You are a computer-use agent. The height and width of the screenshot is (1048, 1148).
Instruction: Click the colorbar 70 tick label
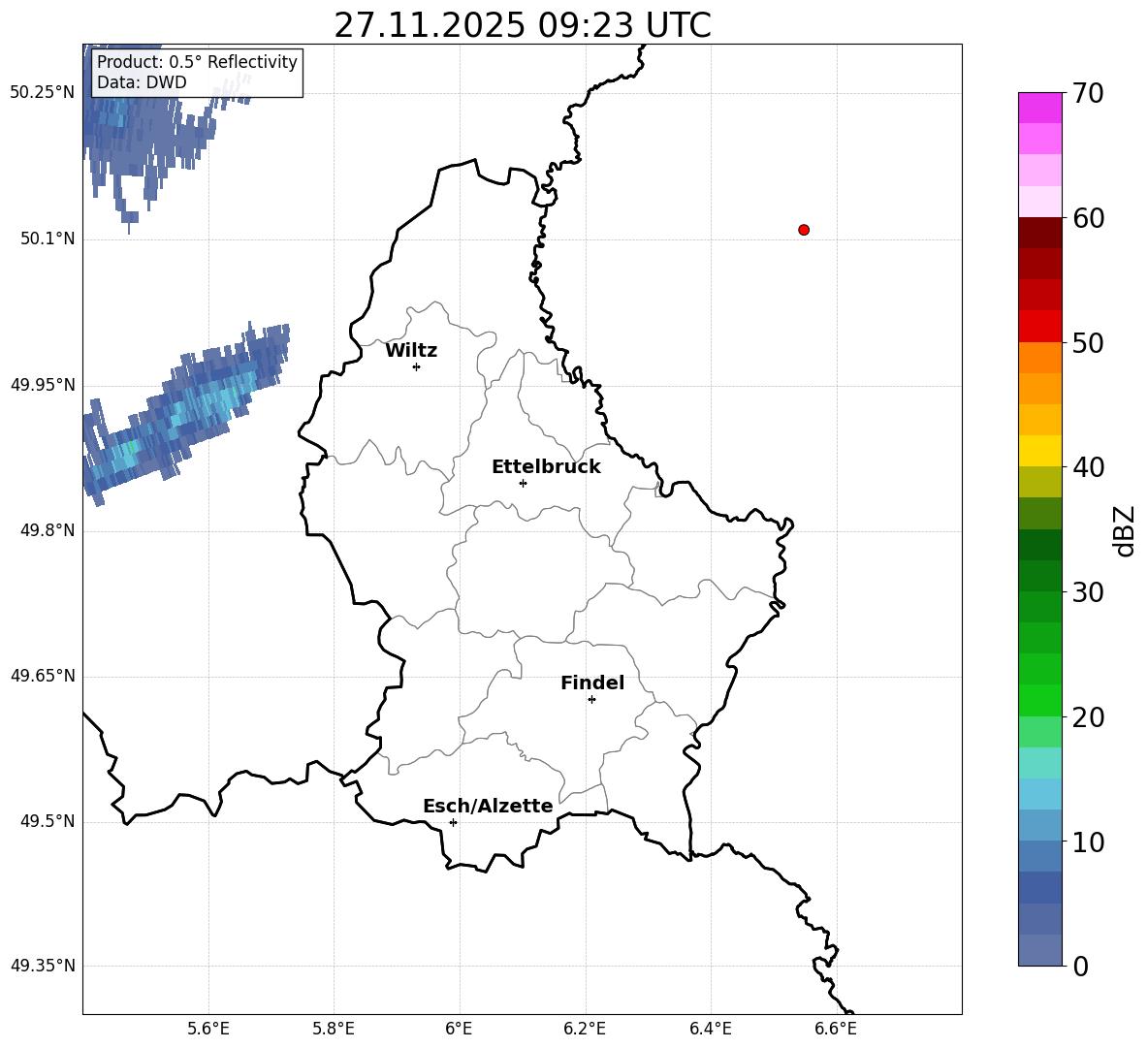pyautogui.click(x=1088, y=94)
